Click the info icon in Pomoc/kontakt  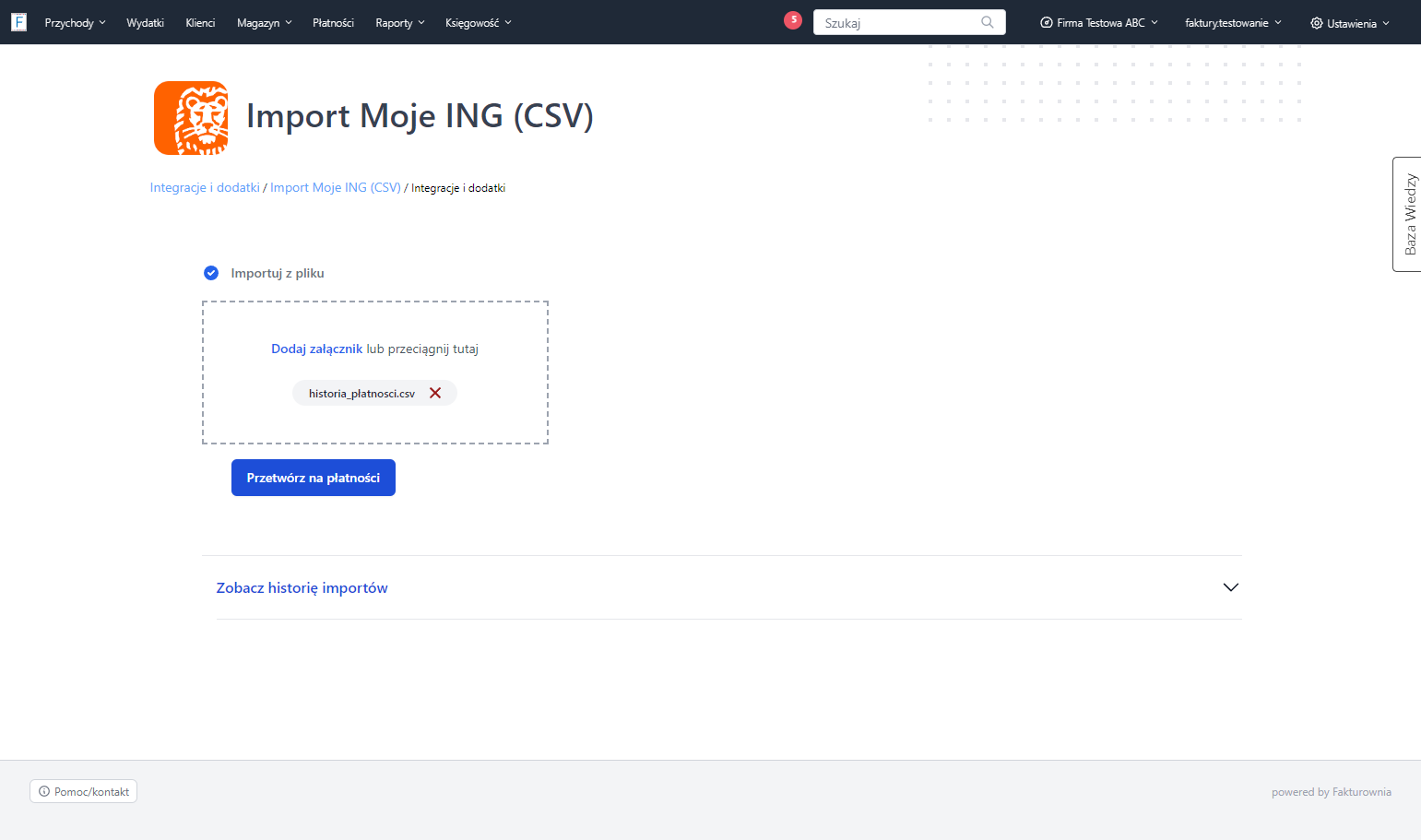44,791
